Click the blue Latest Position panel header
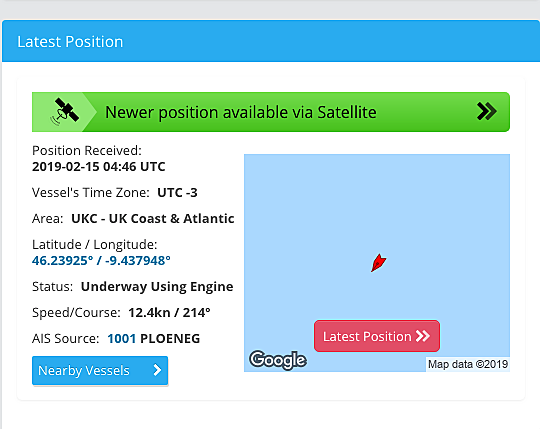 271,41
